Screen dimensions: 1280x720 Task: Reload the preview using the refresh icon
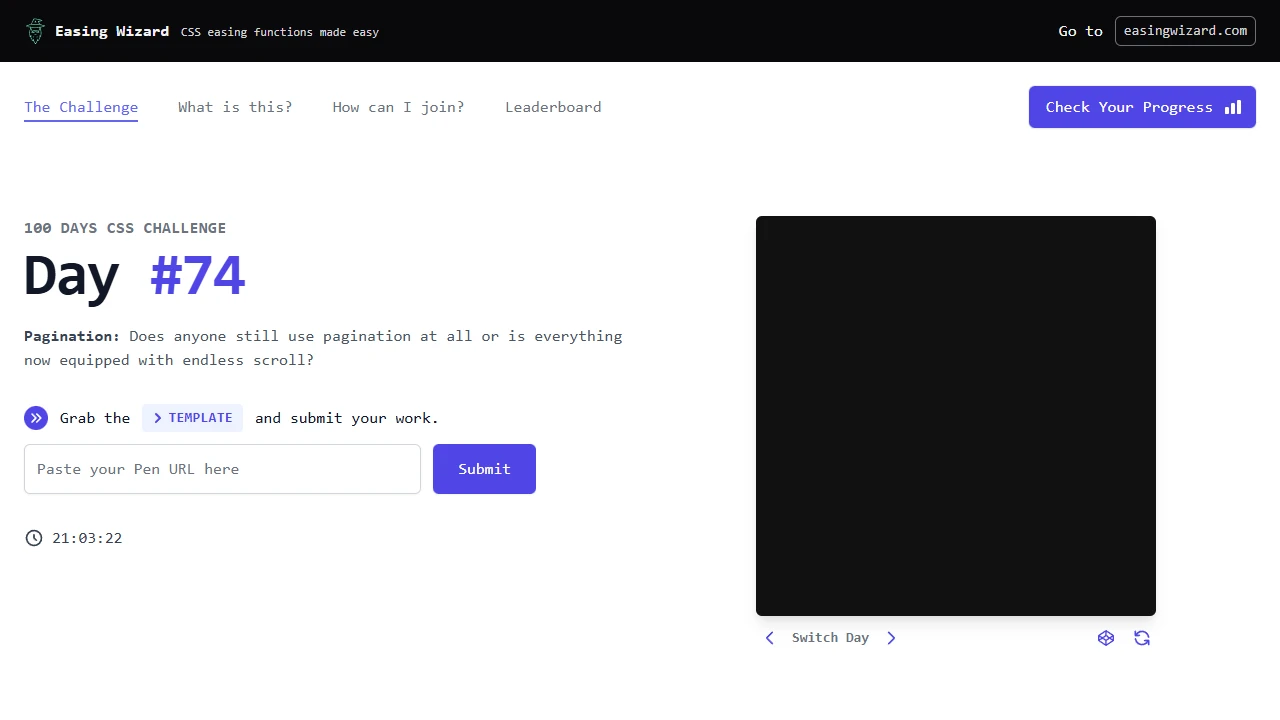tap(1142, 638)
